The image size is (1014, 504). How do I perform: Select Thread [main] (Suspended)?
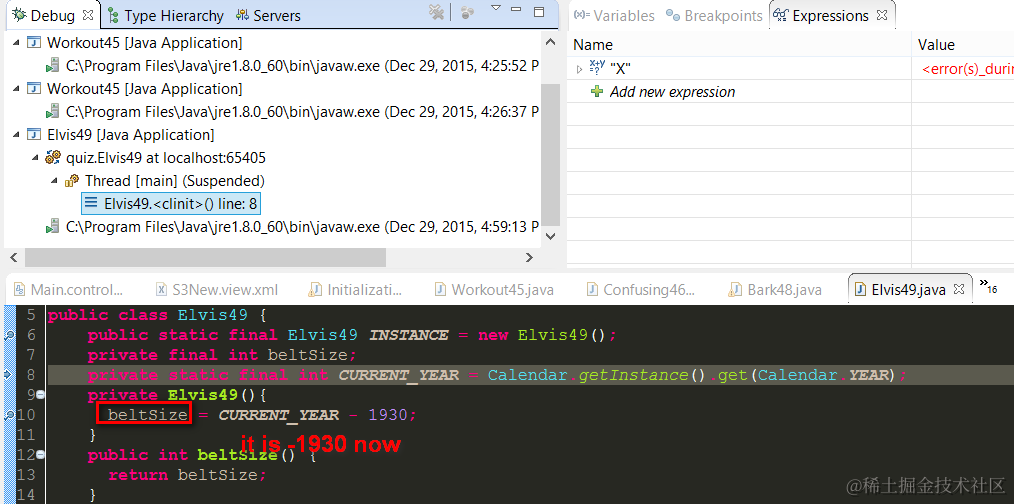click(x=175, y=181)
